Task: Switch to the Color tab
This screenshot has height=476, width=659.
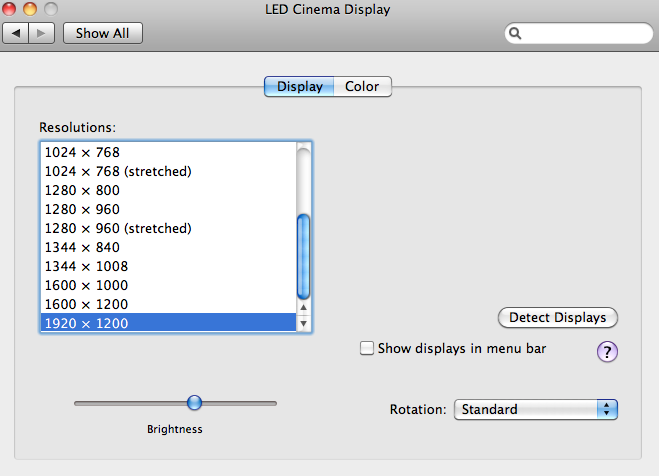Action: point(362,87)
